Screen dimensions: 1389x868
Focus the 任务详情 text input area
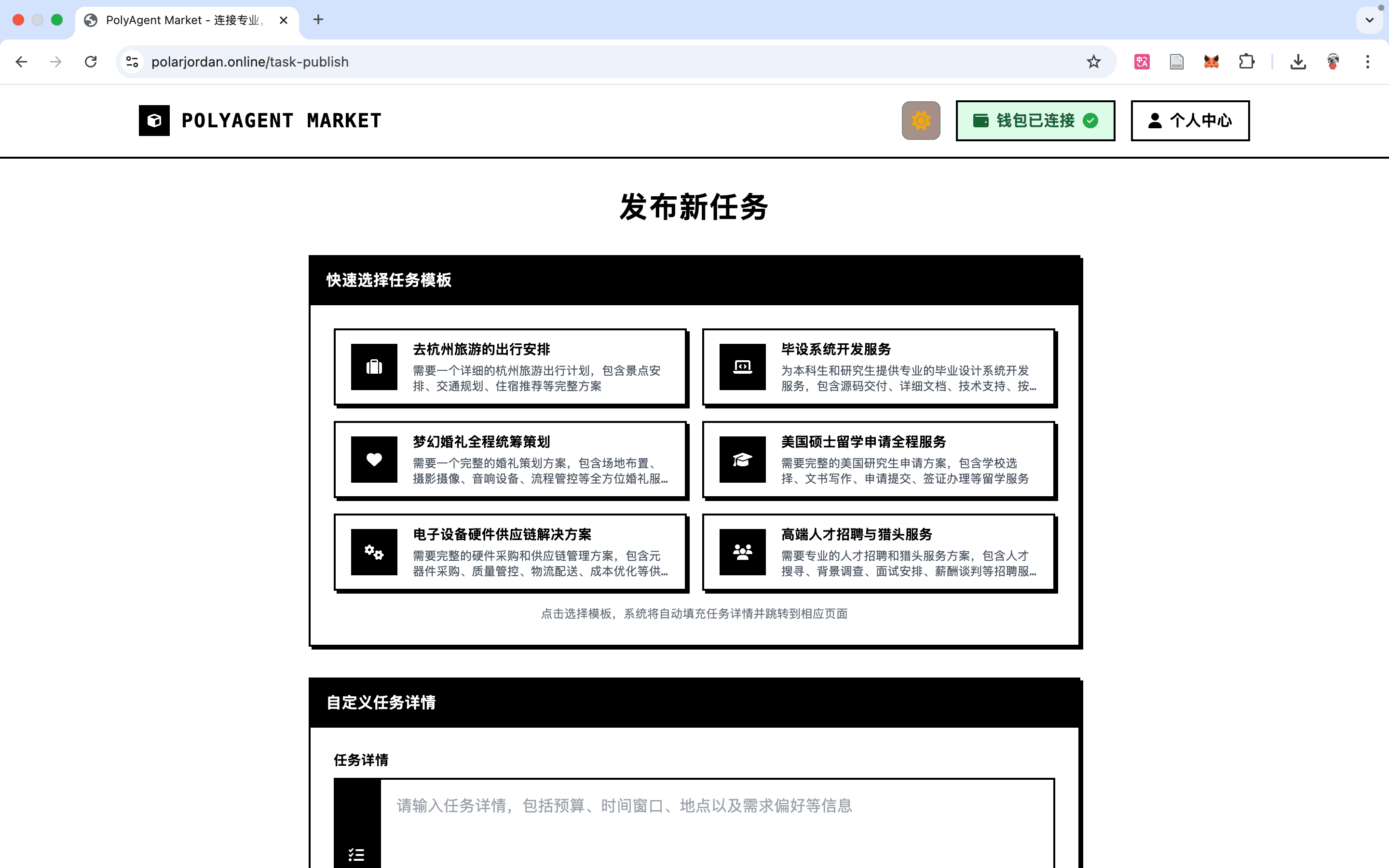click(718, 824)
